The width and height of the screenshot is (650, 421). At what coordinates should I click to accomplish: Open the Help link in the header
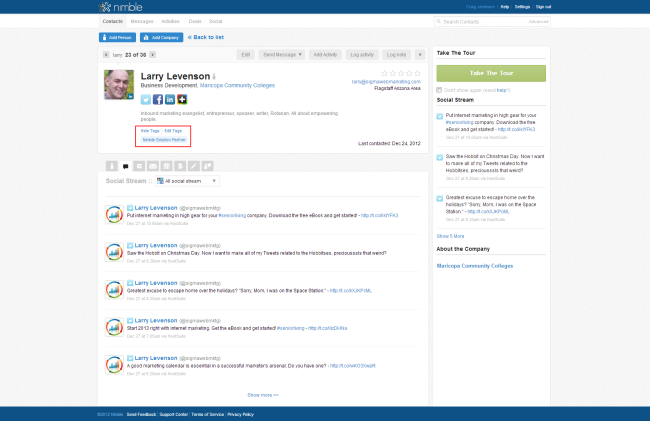(x=504, y=7)
